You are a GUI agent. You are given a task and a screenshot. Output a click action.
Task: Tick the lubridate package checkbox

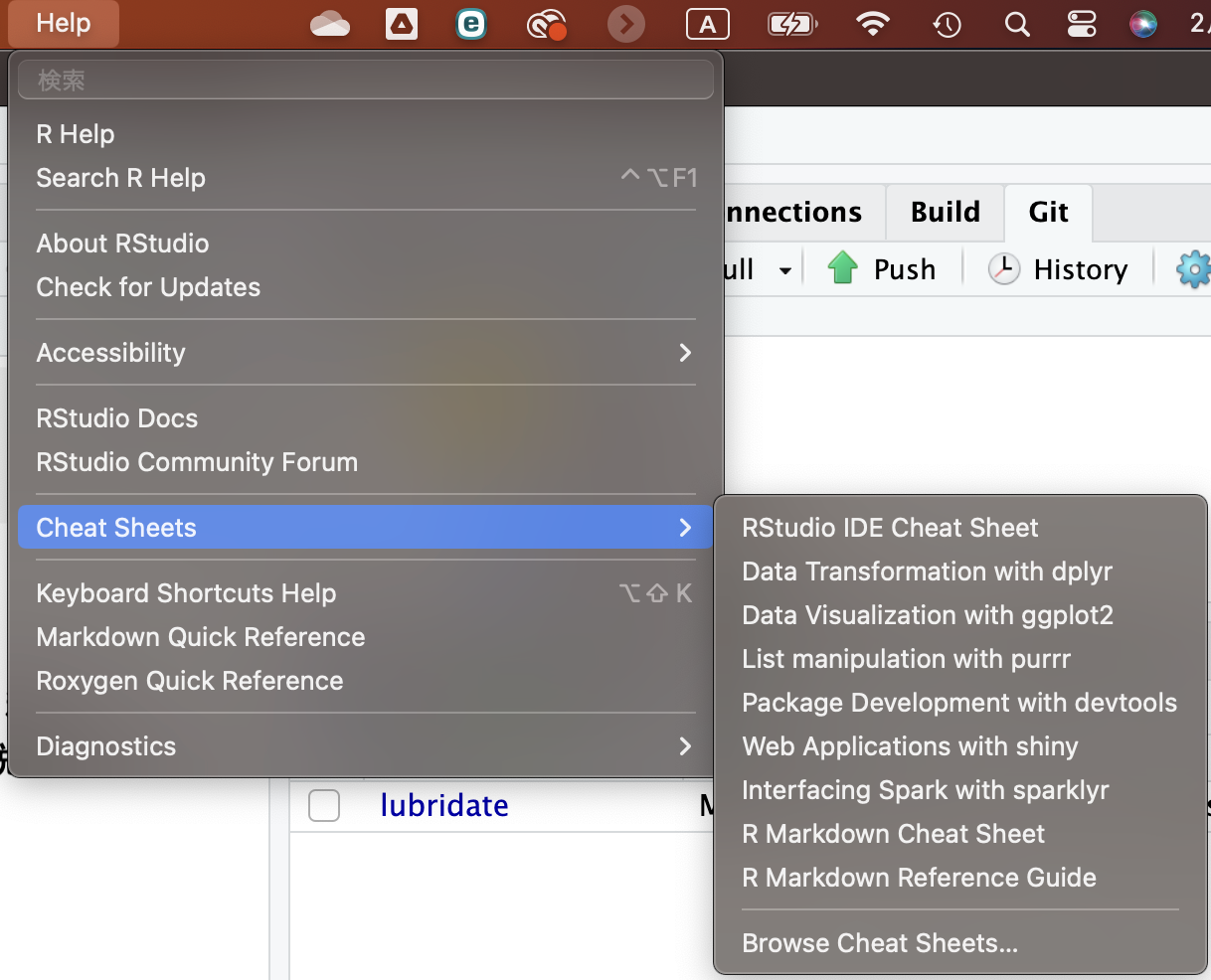click(x=324, y=805)
